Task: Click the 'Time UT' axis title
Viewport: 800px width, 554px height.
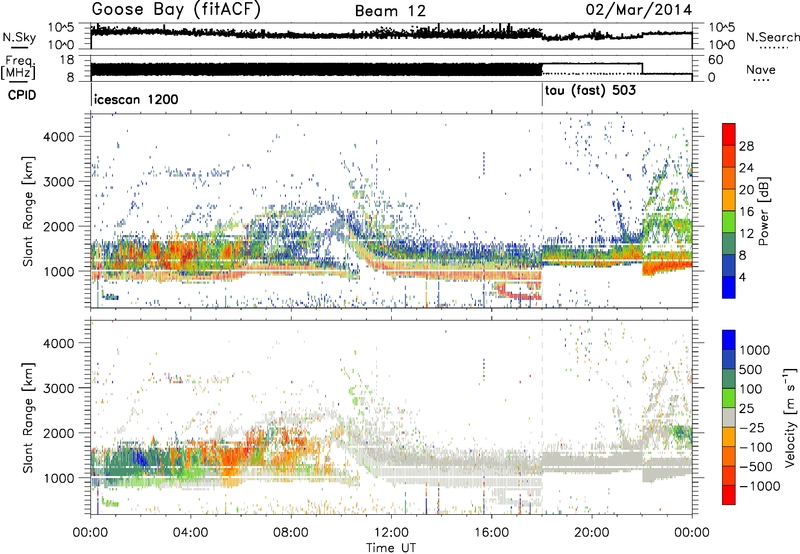Action: tap(391, 548)
